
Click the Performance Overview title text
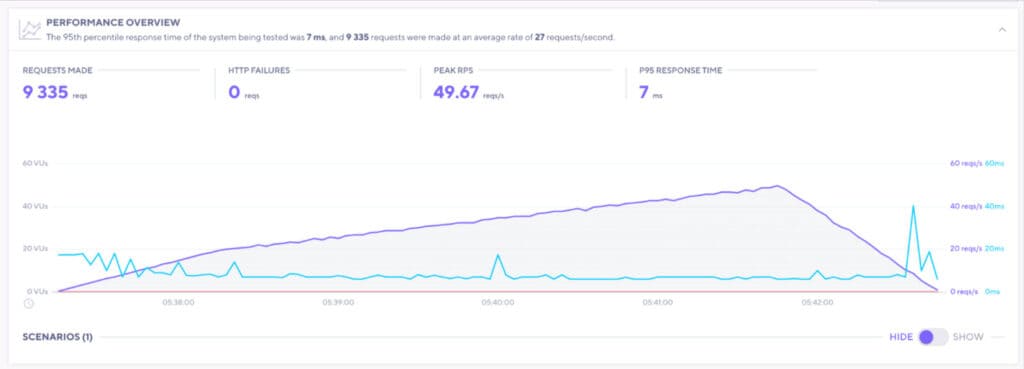(113, 23)
